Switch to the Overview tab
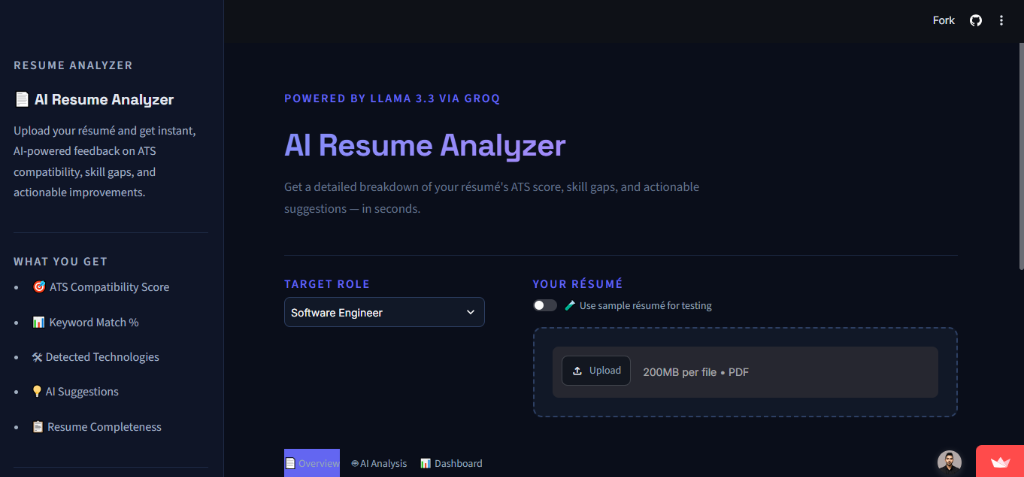Viewport: 1024px width, 477px height. click(312, 463)
